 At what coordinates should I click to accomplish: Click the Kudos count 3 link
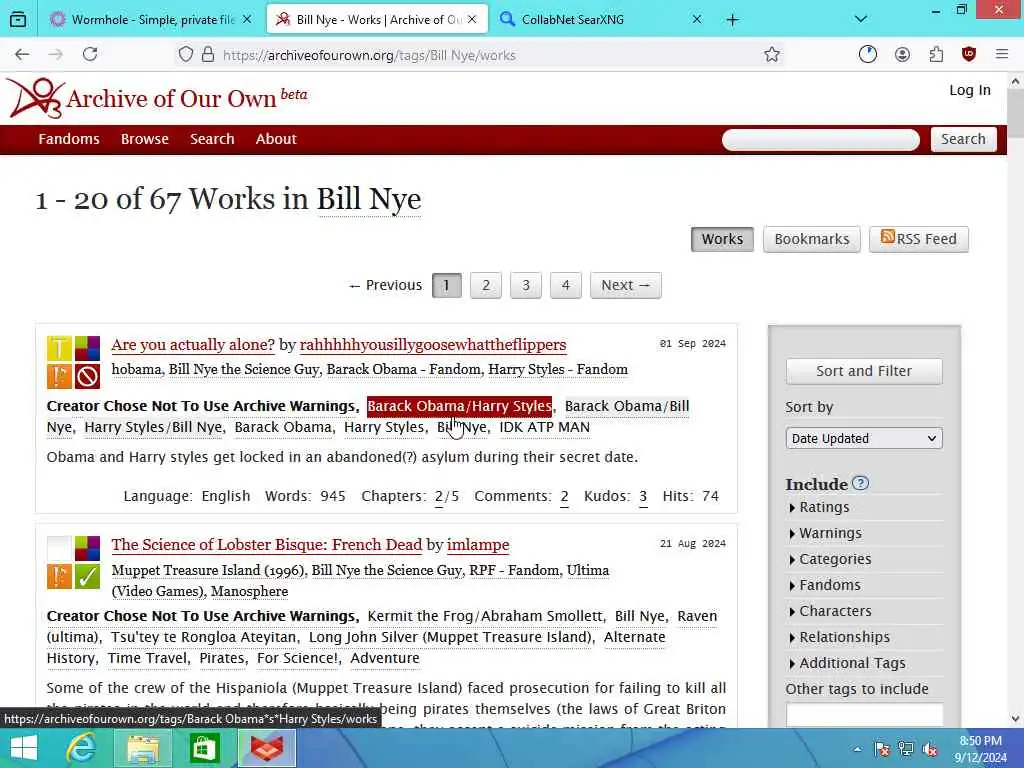(x=643, y=496)
